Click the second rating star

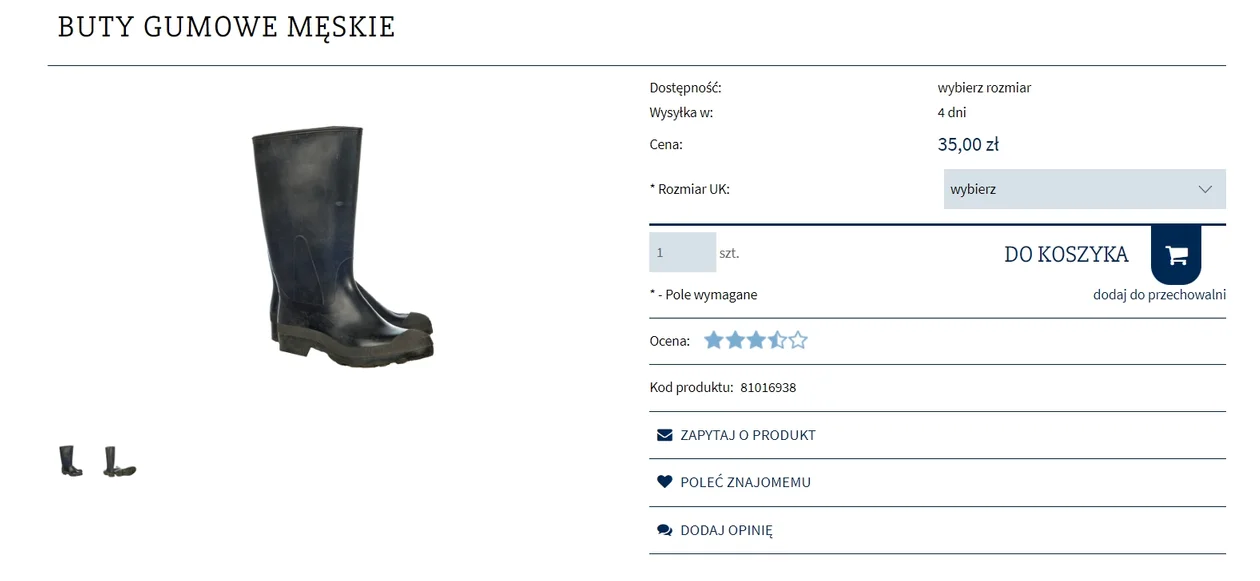pos(735,341)
